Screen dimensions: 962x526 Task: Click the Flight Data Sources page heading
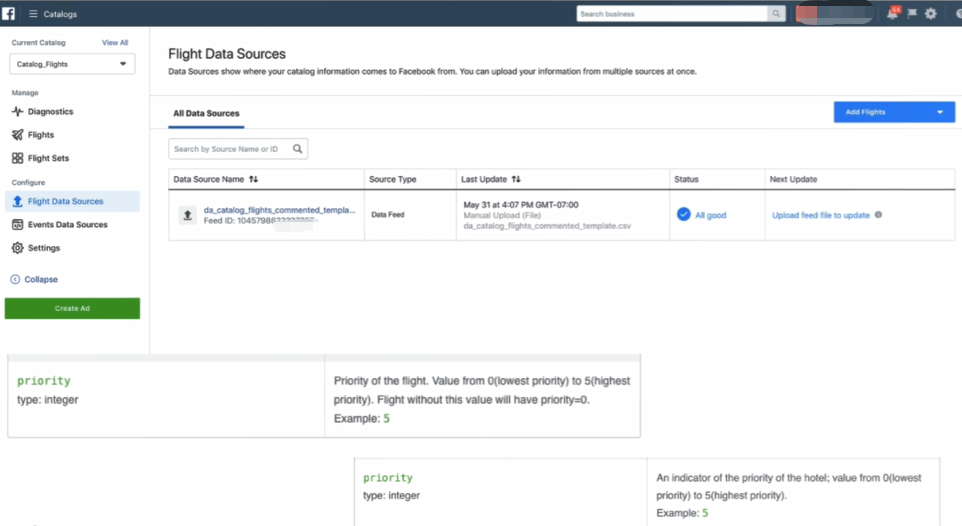pyautogui.click(x=227, y=54)
